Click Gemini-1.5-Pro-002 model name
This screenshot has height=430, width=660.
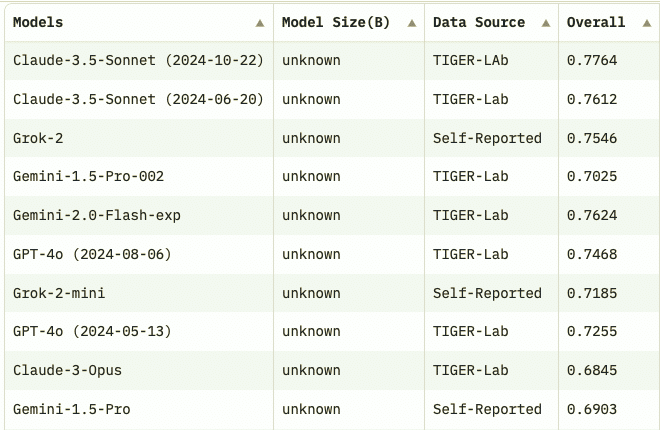tap(88, 177)
